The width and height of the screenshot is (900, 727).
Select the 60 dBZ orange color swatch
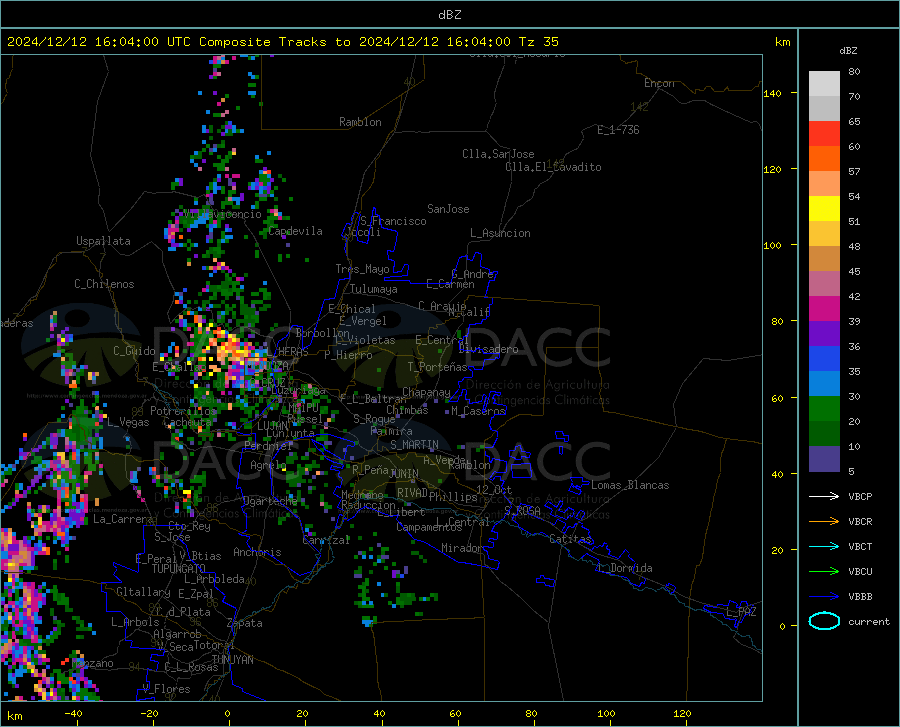click(x=824, y=158)
